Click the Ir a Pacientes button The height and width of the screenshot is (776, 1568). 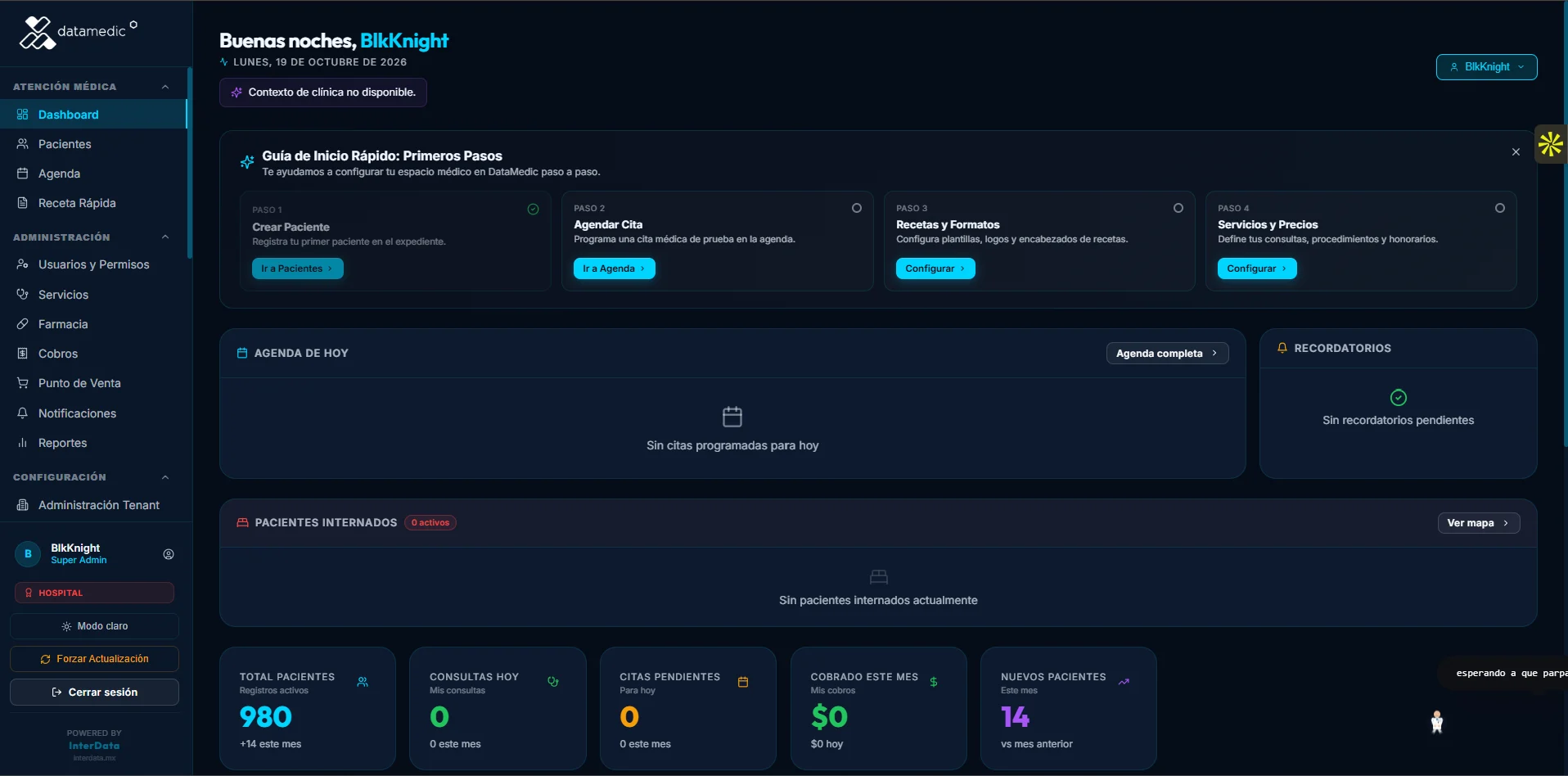[x=297, y=268]
